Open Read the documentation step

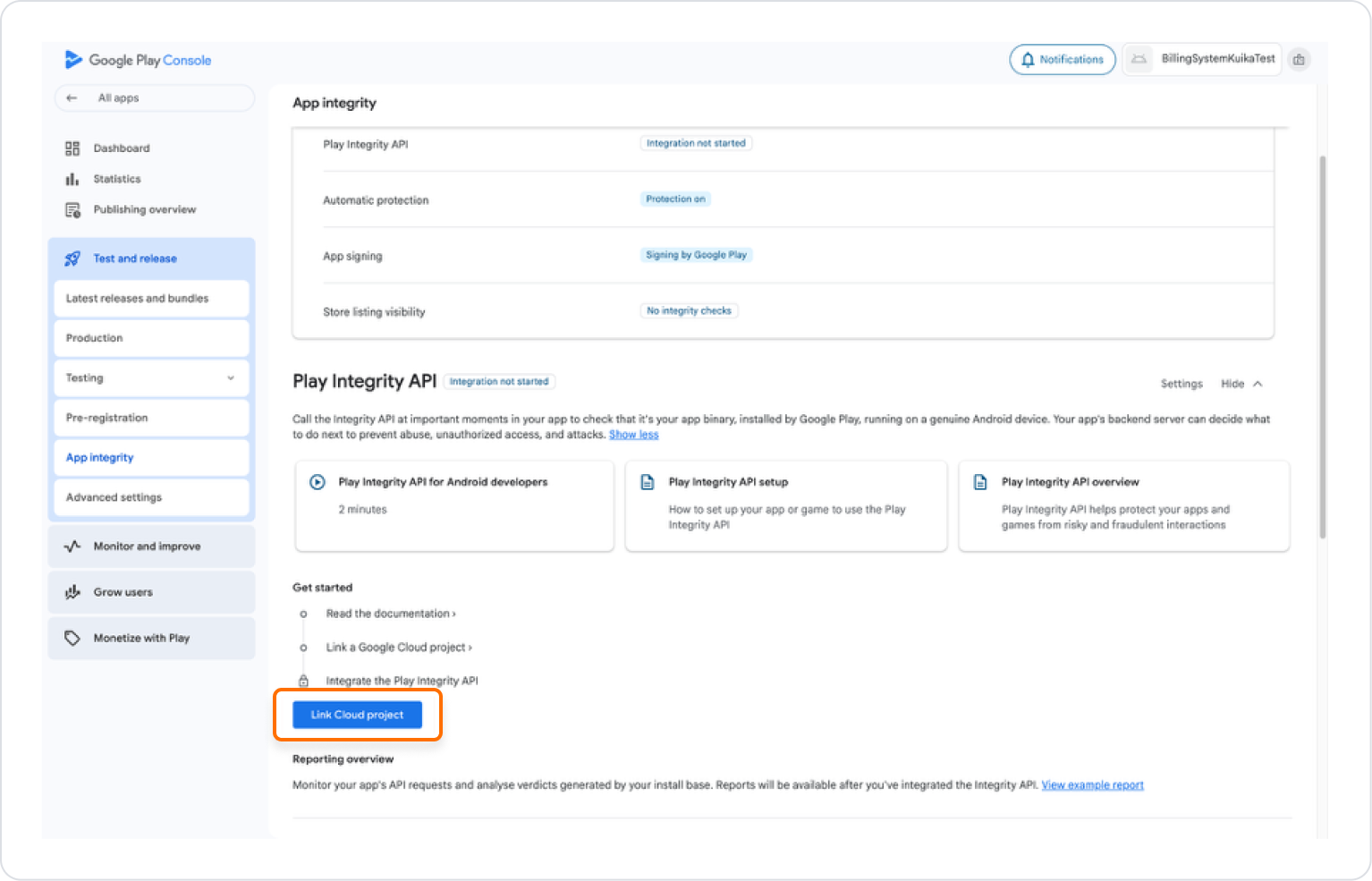pos(391,614)
